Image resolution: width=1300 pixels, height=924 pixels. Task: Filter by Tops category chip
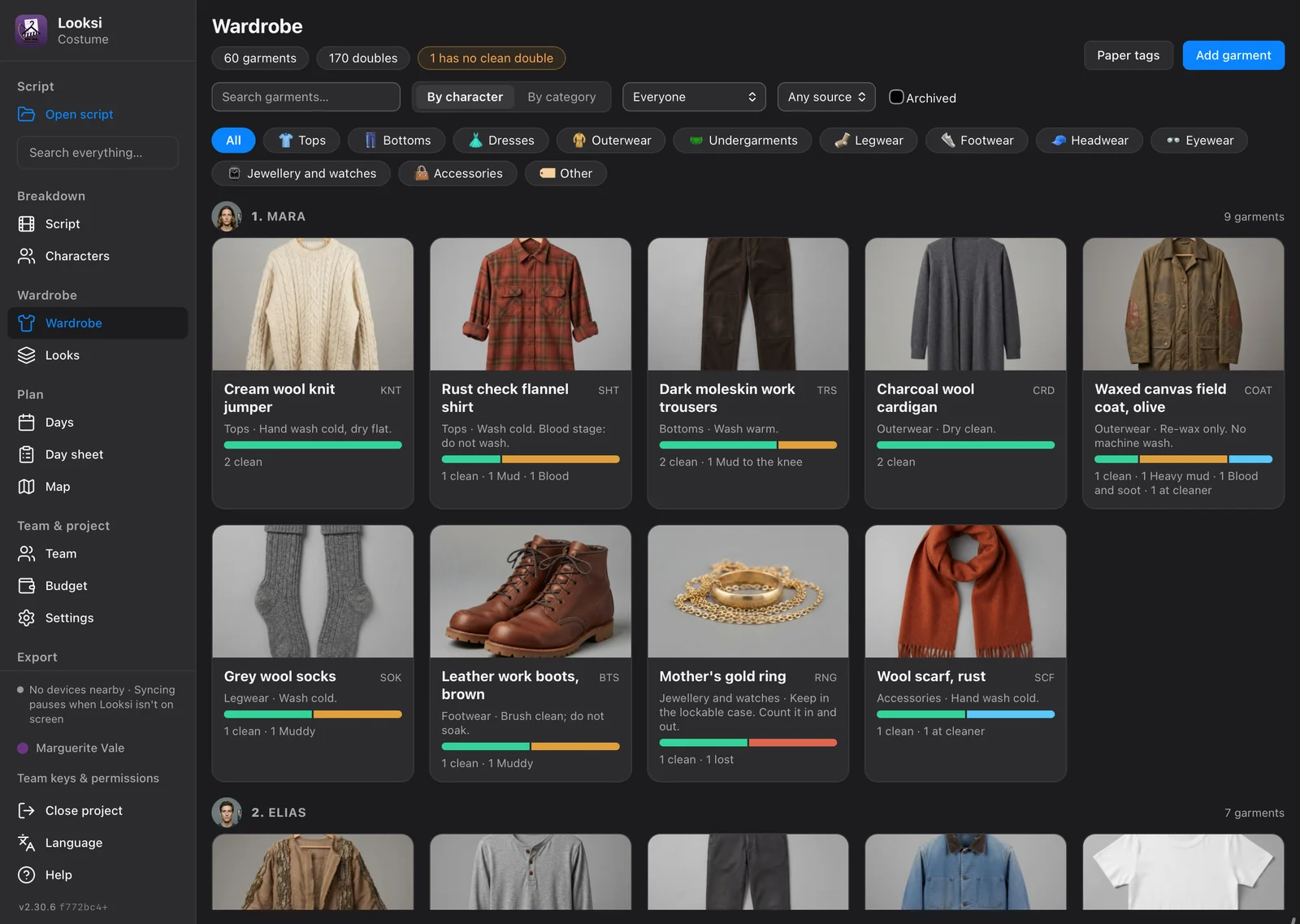(x=301, y=141)
